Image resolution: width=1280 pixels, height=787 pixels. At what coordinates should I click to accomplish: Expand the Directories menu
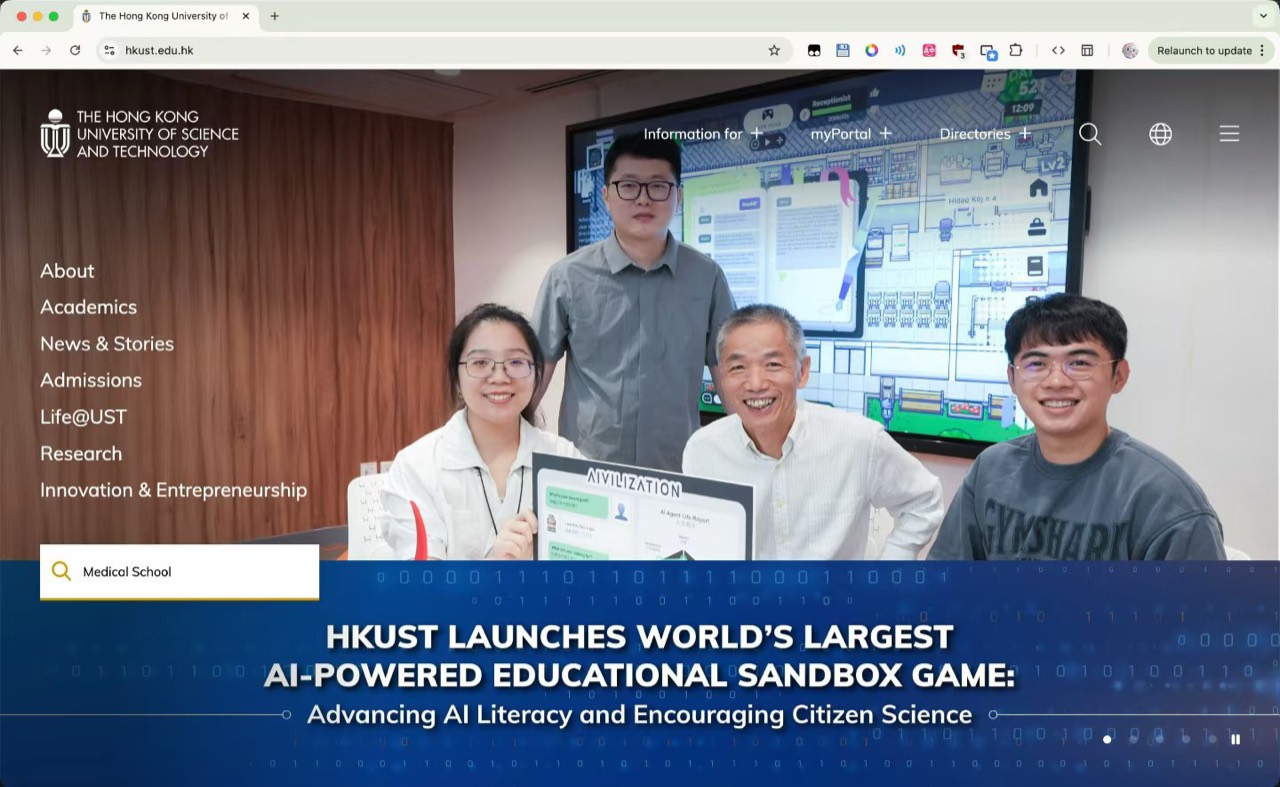(x=985, y=134)
